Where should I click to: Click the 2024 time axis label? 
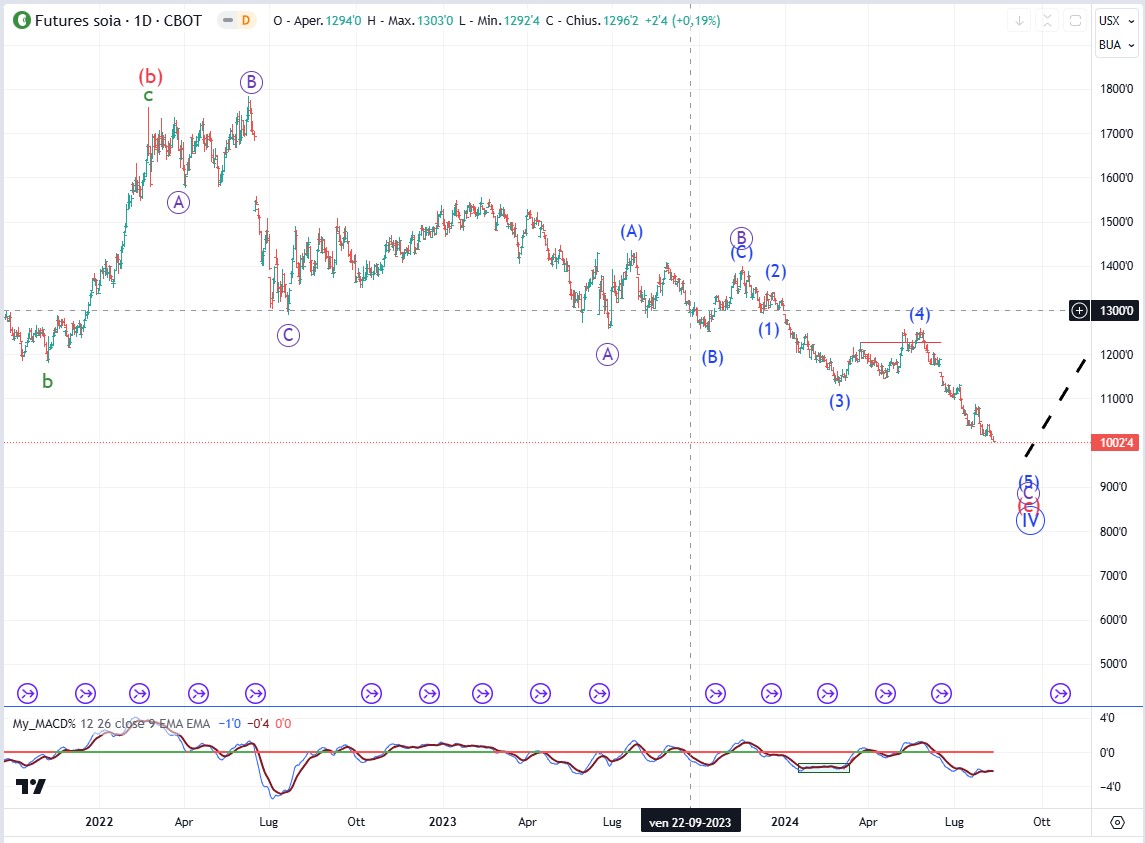pyautogui.click(x=785, y=822)
